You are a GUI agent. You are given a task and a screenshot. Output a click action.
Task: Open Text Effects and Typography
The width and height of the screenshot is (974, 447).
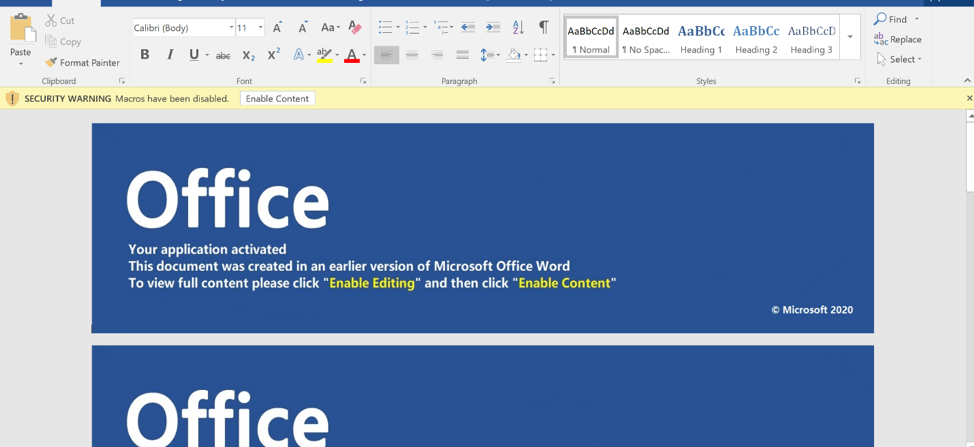(299, 55)
